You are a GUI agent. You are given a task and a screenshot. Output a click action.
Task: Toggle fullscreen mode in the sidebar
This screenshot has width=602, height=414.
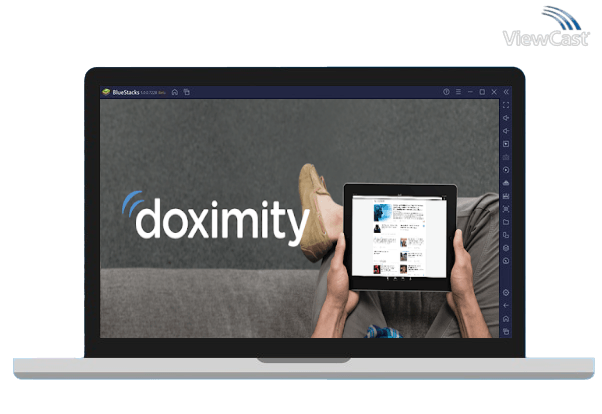point(506,105)
